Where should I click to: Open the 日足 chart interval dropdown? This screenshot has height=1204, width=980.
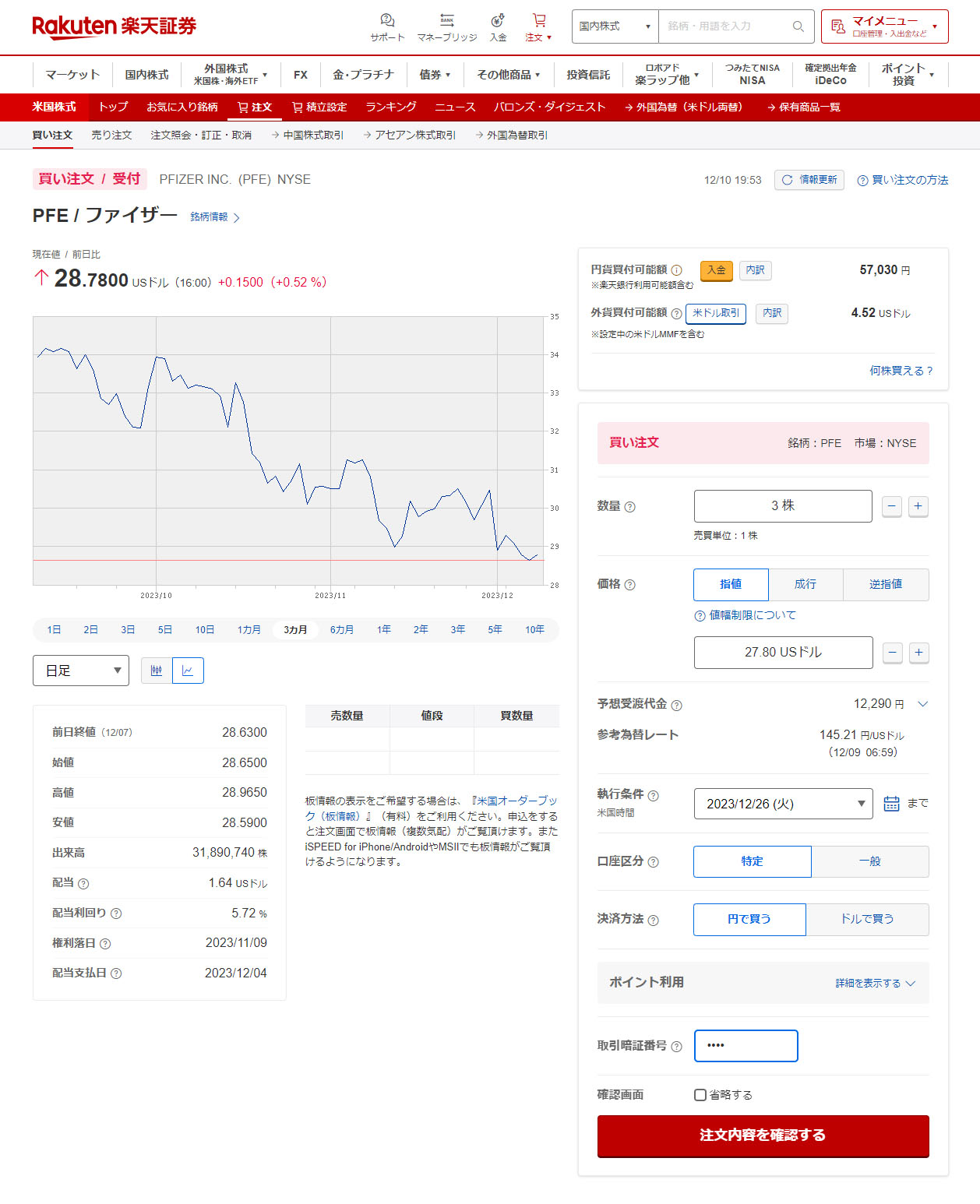coord(81,671)
